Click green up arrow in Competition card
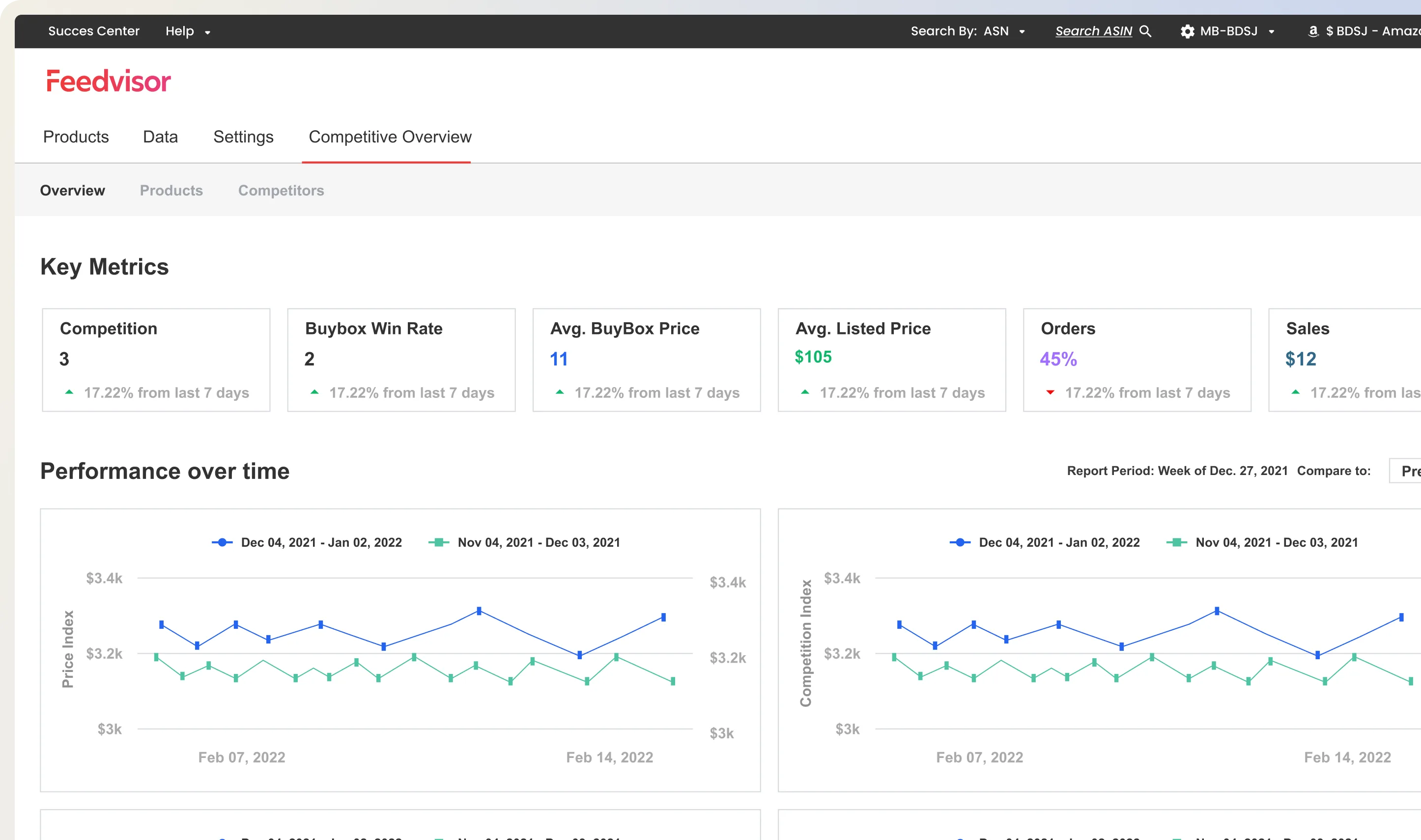This screenshot has width=1421, height=840. click(69, 392)
